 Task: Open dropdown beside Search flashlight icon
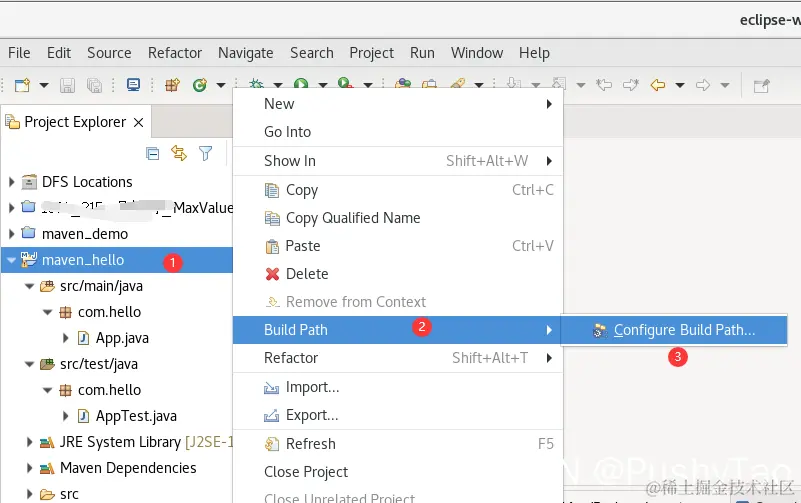pos(479,85)
